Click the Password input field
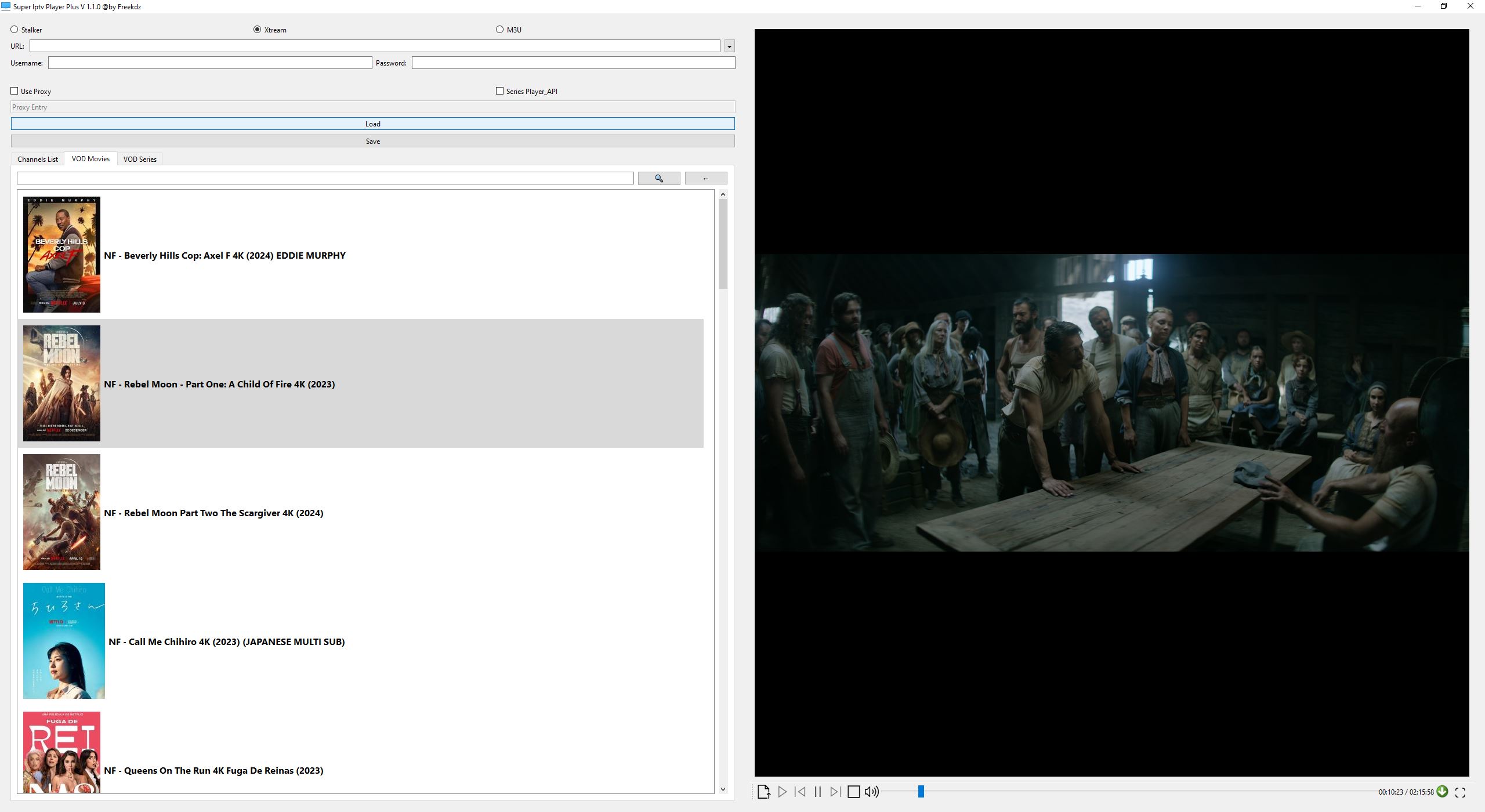The height and width of the screenshot is (812, 1485). [574, 63]
